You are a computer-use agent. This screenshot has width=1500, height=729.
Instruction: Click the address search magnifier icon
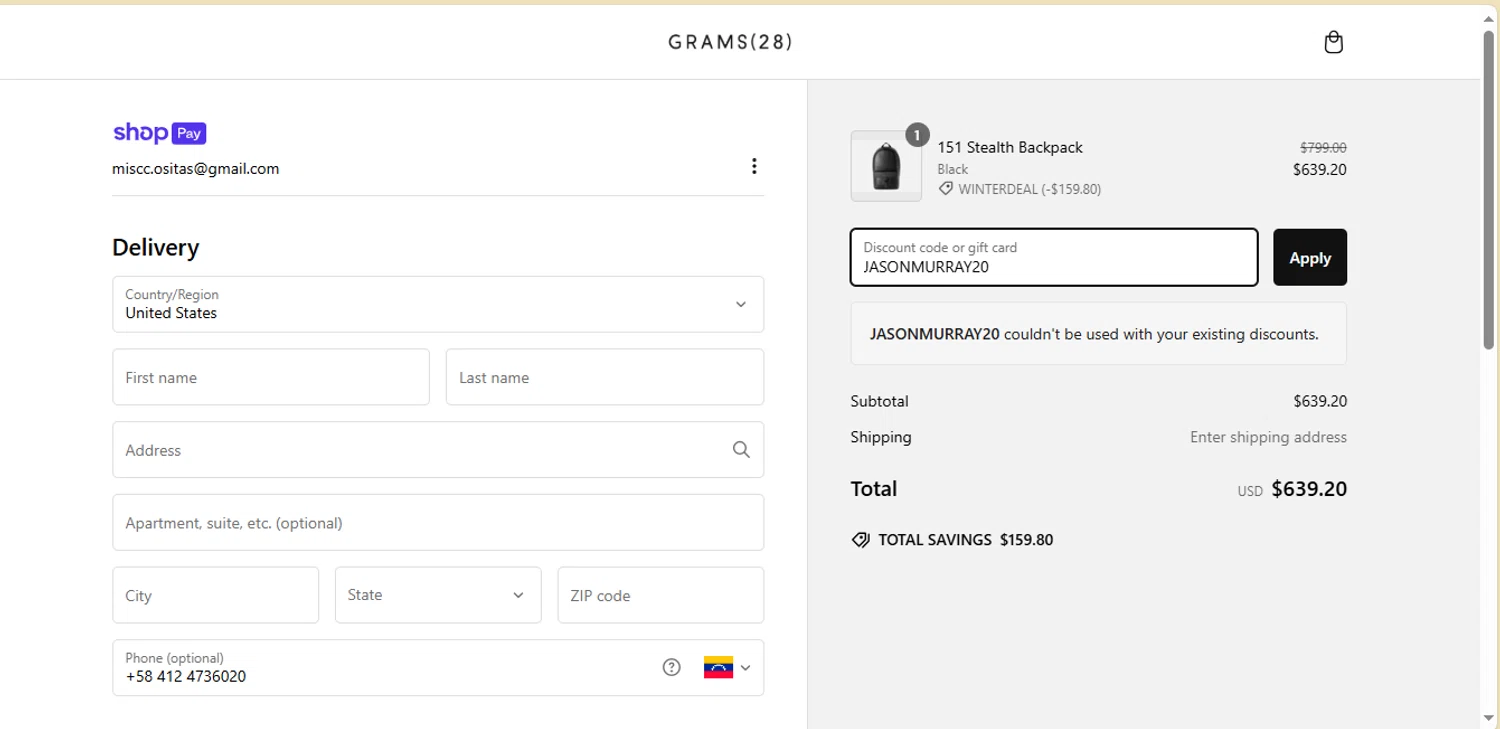click(741, 450)
